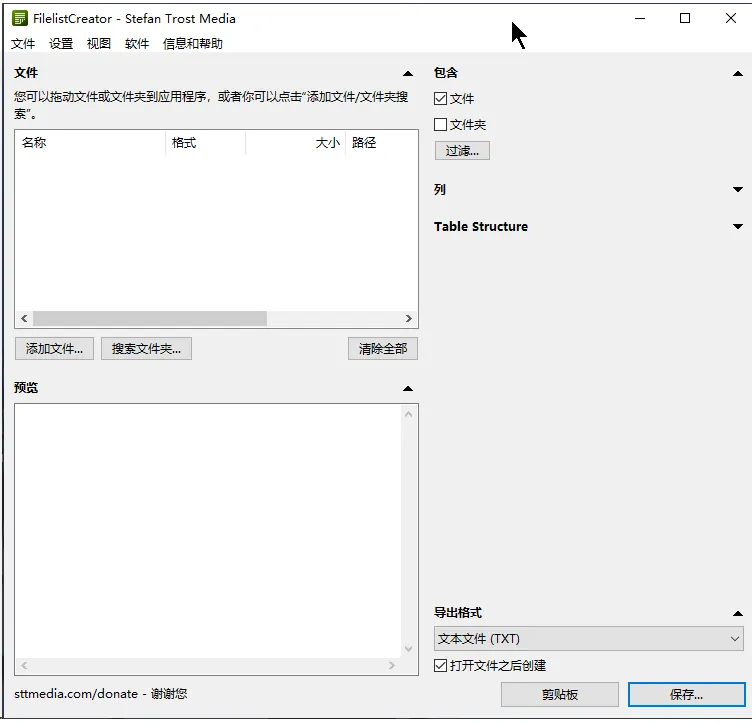The height and width of the screenshot is (724, 756).
Task: Close the FilelistCreator window
Action: pos(730,19)
